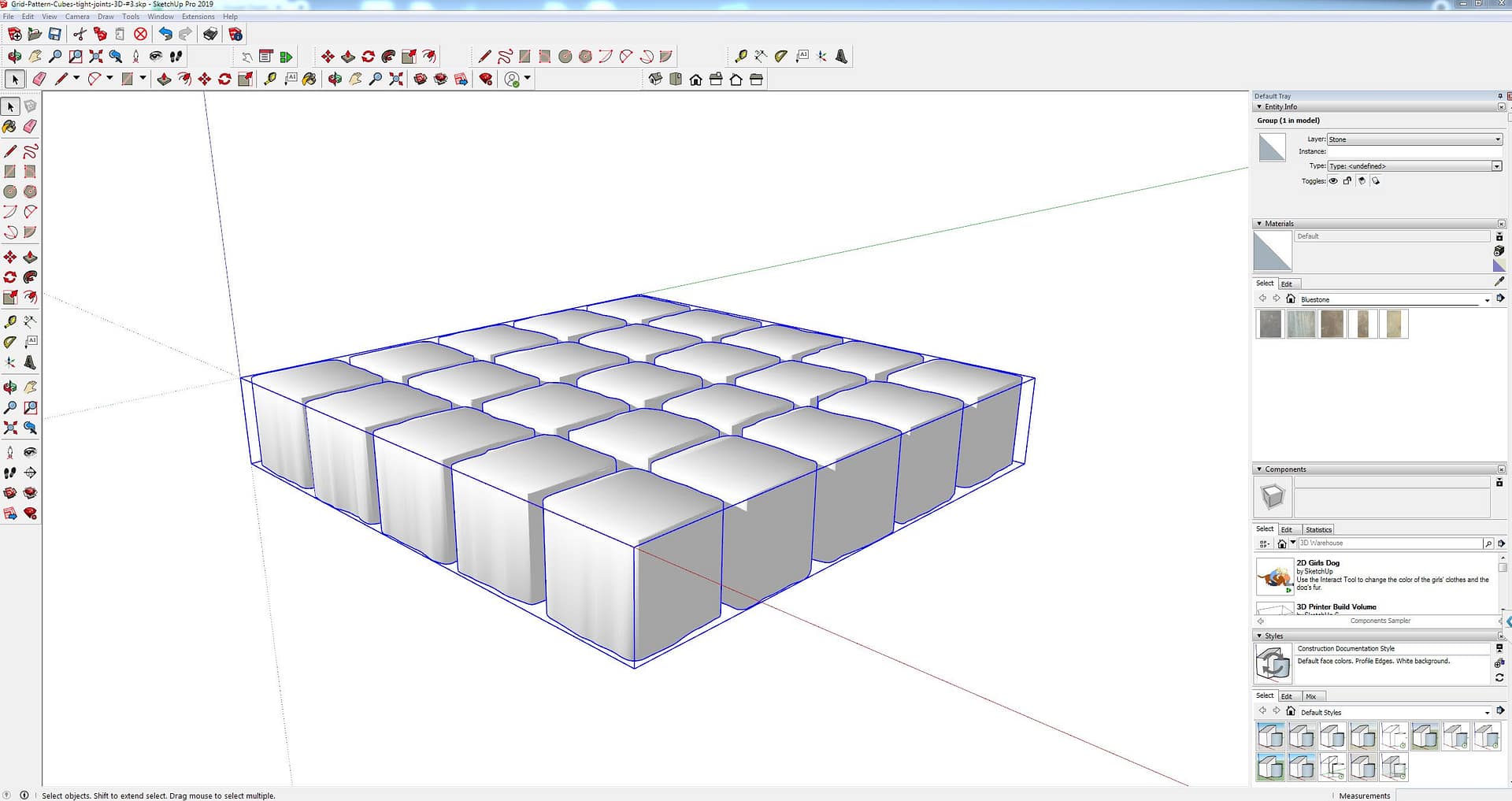Select the 3D Text tool in left toolbar
The image size is (1512, 801).
(x=30, y=362)
